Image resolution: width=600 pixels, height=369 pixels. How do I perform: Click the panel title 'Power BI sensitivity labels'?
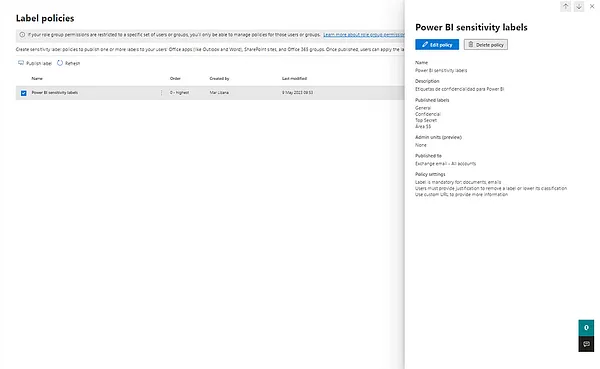471,27
